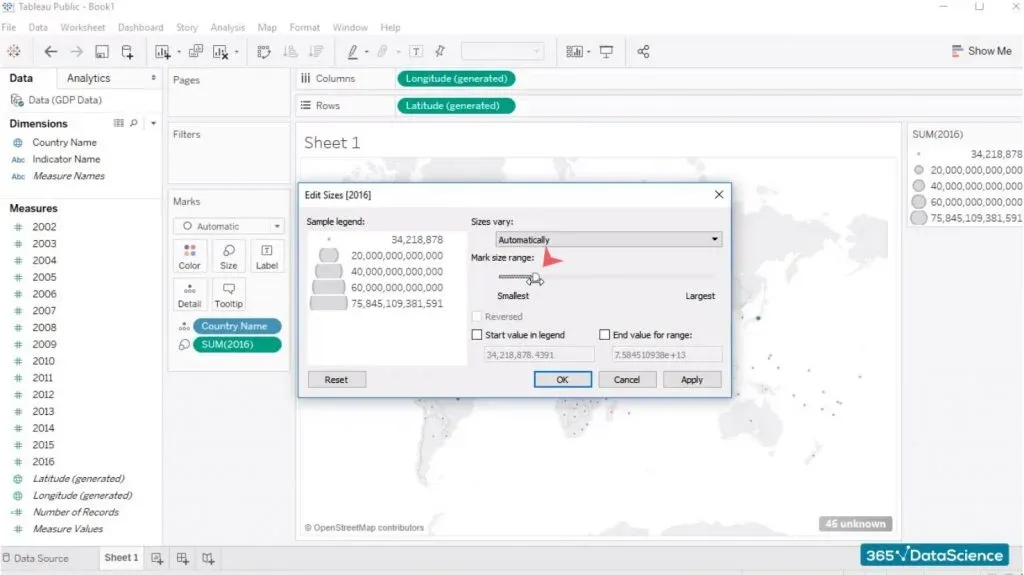Click the Mark size range slider handle
1024x575 pixels.
[x=535, y=277]
